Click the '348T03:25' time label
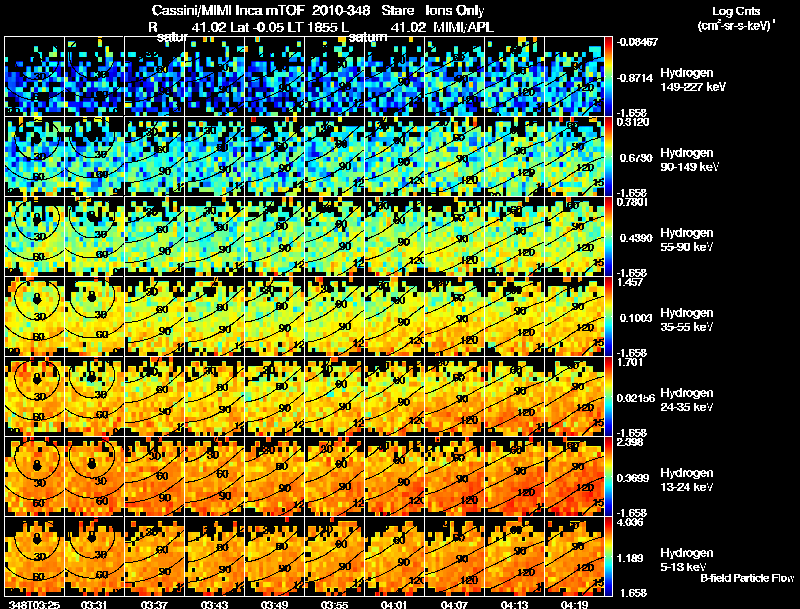 pos(34,604)
